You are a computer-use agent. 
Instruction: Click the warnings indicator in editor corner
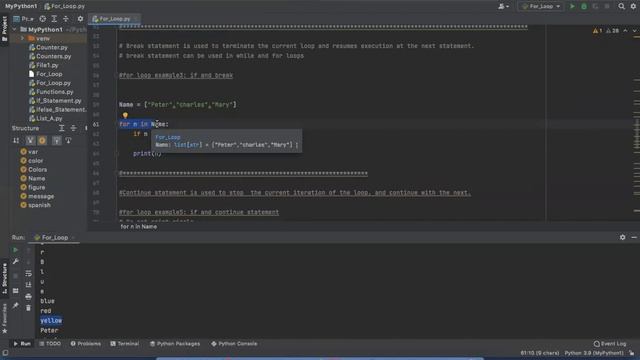tap(606, 31)
